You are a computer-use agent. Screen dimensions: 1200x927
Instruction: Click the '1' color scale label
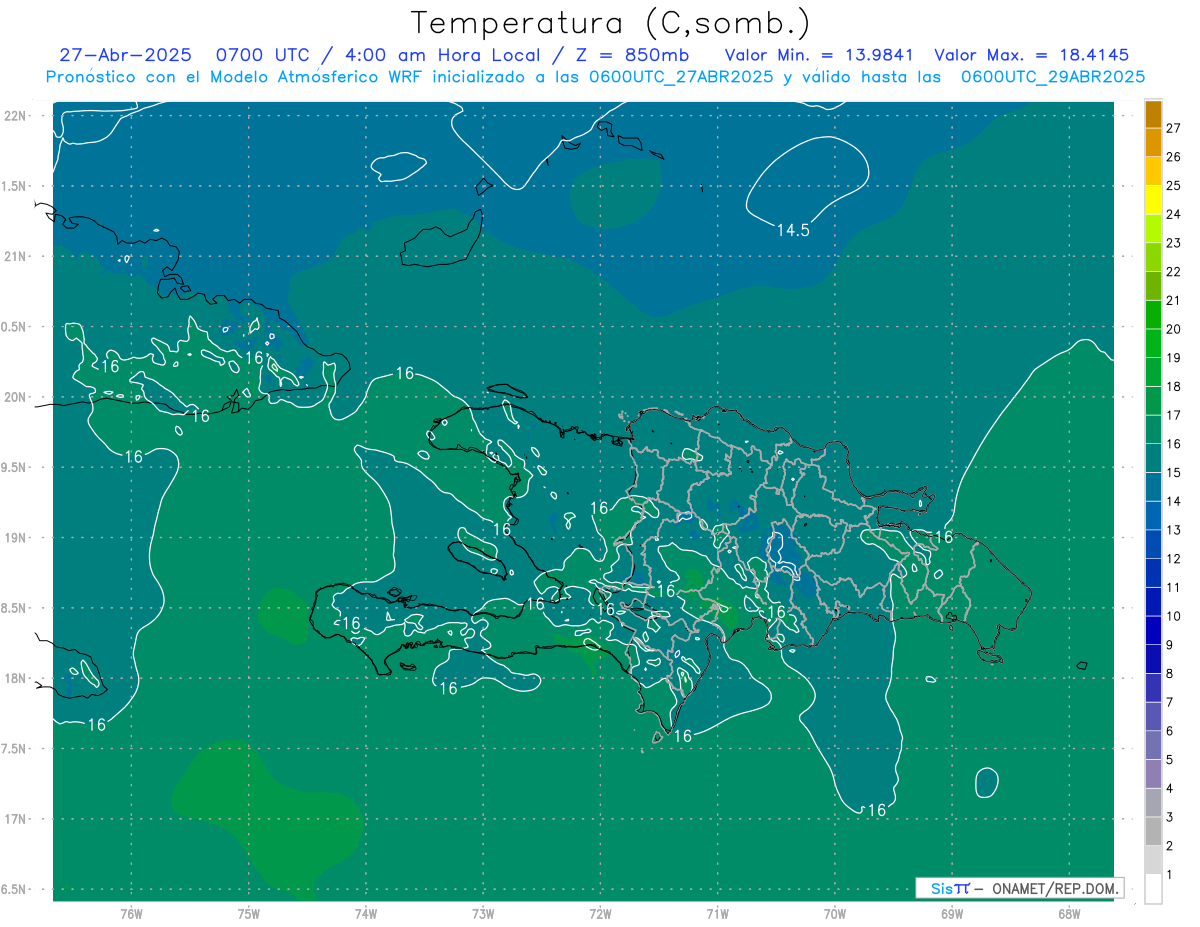click(1170, 875)
